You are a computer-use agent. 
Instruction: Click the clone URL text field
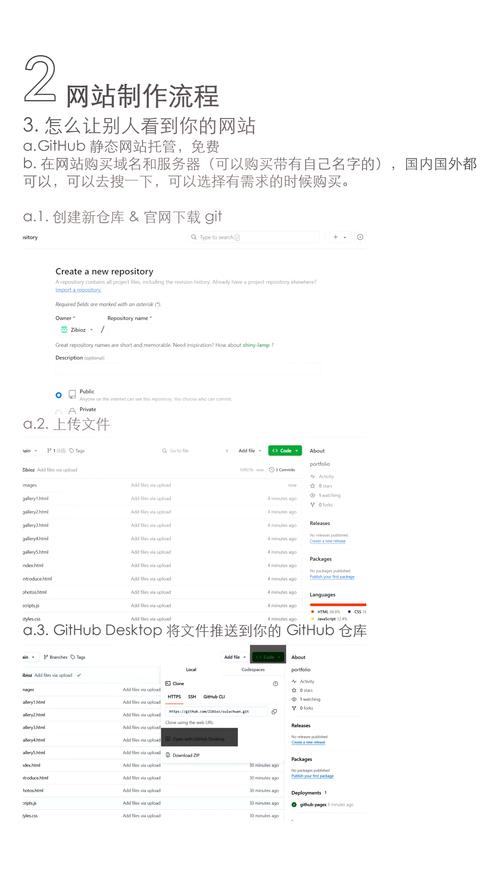[x=217, y=711]
